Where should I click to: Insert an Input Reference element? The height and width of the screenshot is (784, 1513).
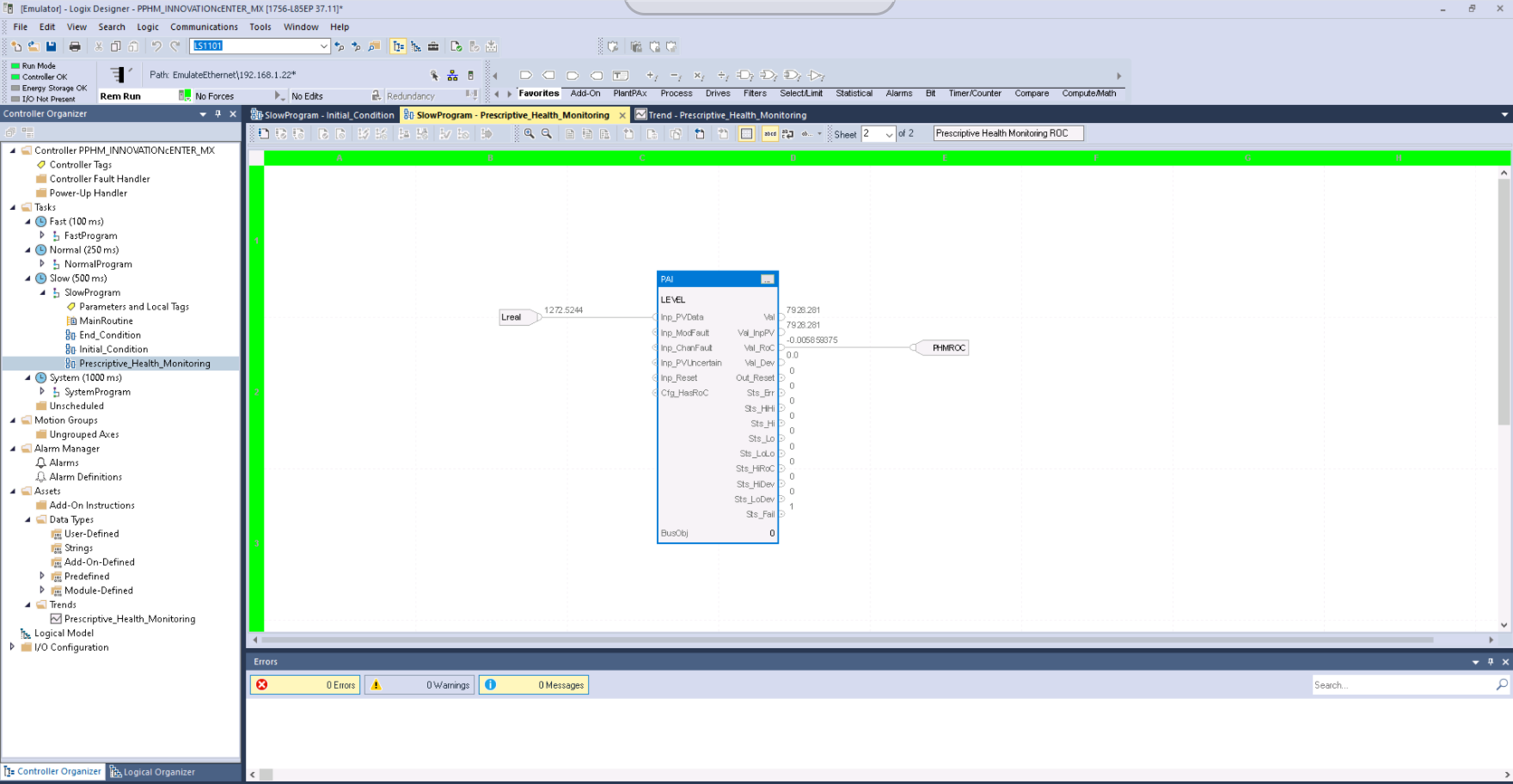[x=526, y=76]
